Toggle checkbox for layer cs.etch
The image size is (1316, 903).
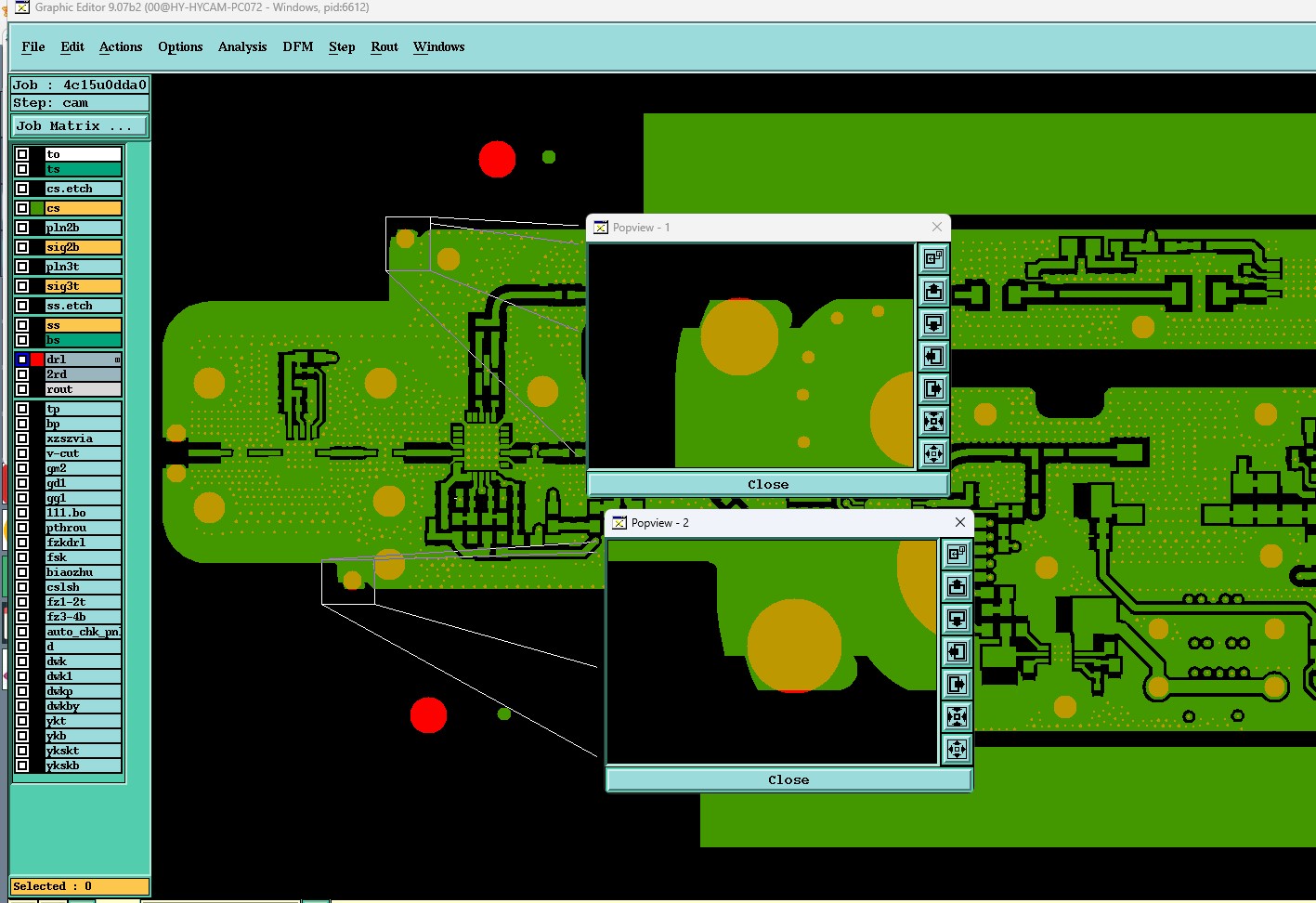22,189
